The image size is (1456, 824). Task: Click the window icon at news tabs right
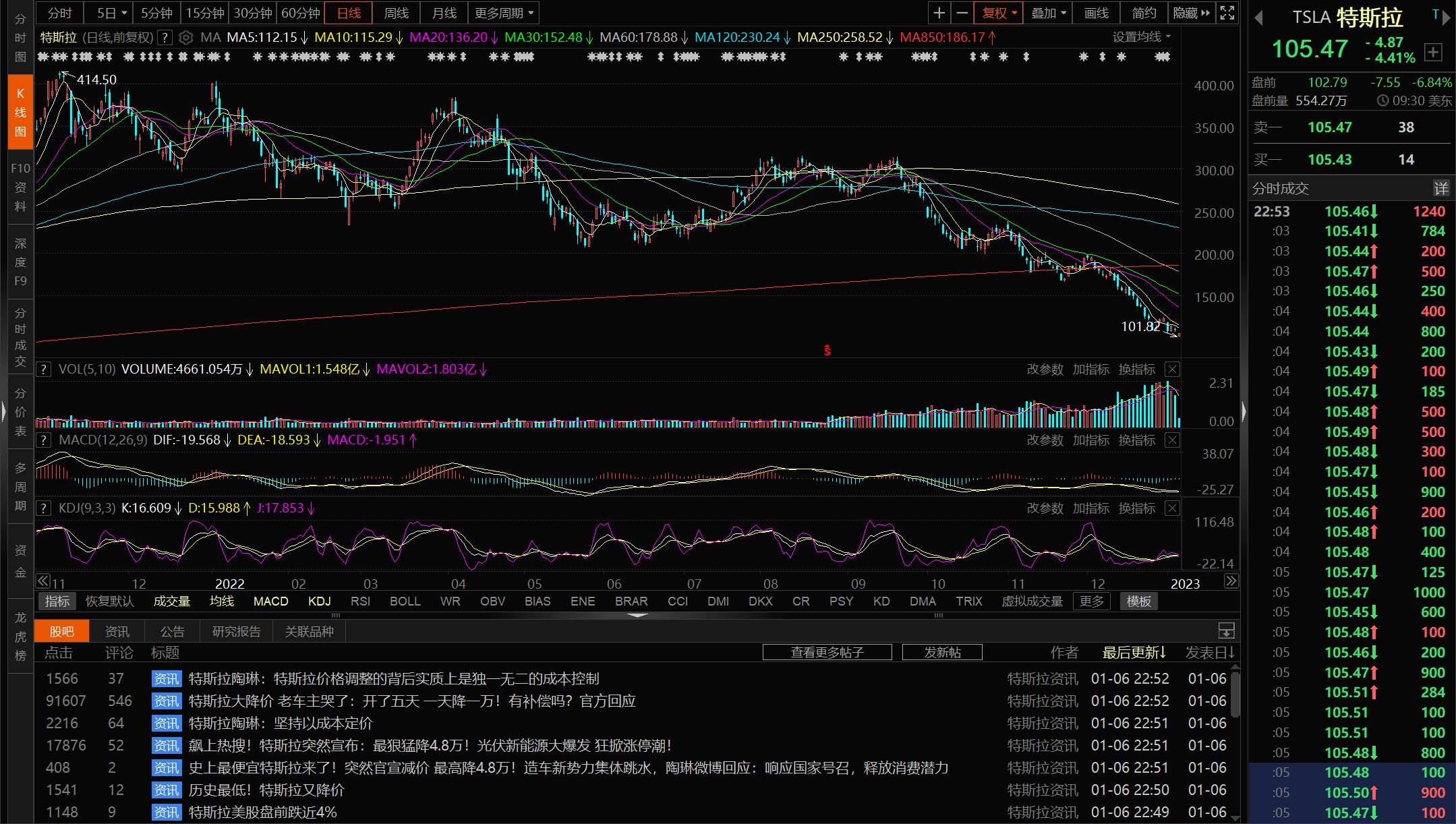[x=1227, y=631]
